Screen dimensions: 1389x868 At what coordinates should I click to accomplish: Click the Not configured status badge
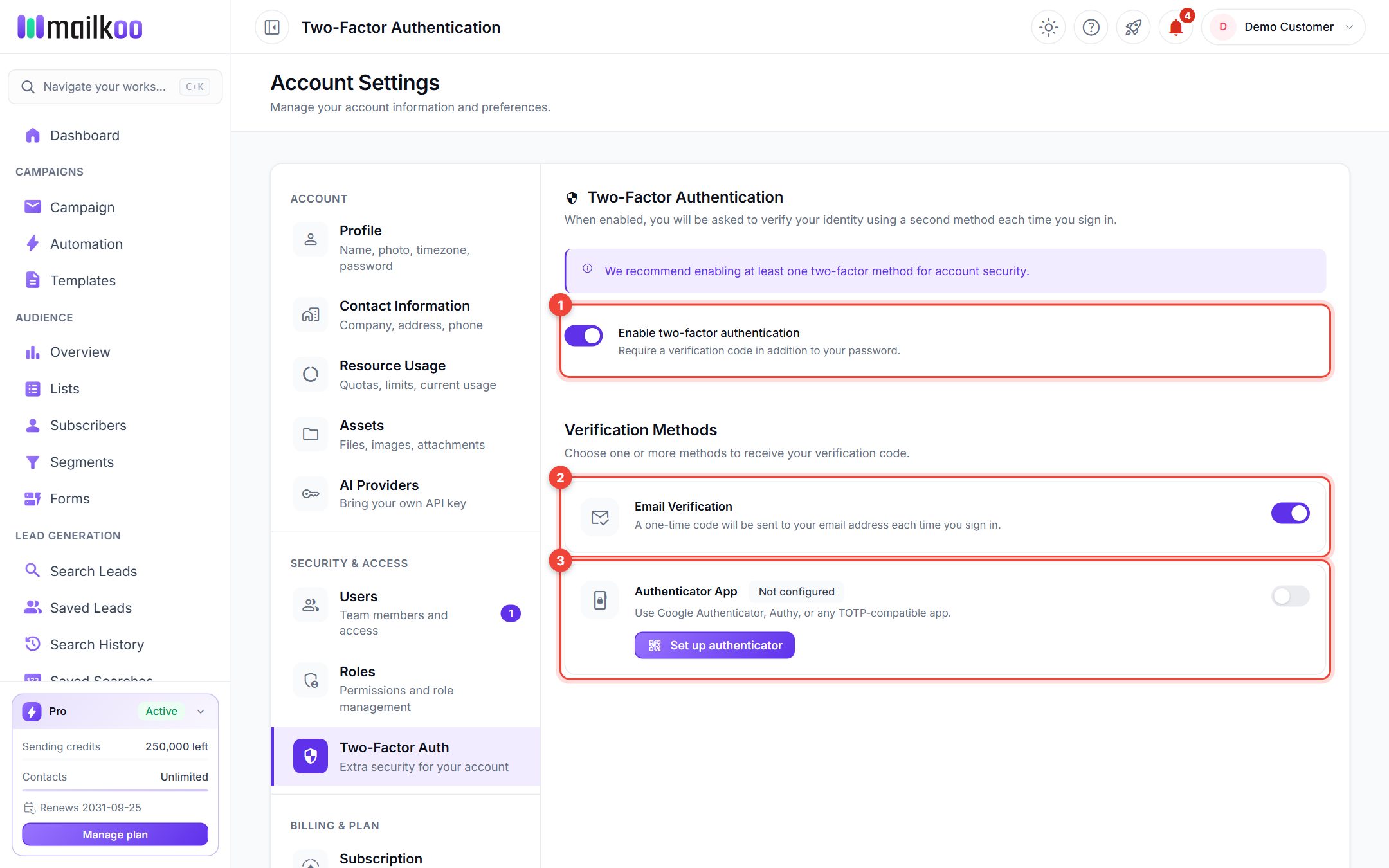coord(796,592)
